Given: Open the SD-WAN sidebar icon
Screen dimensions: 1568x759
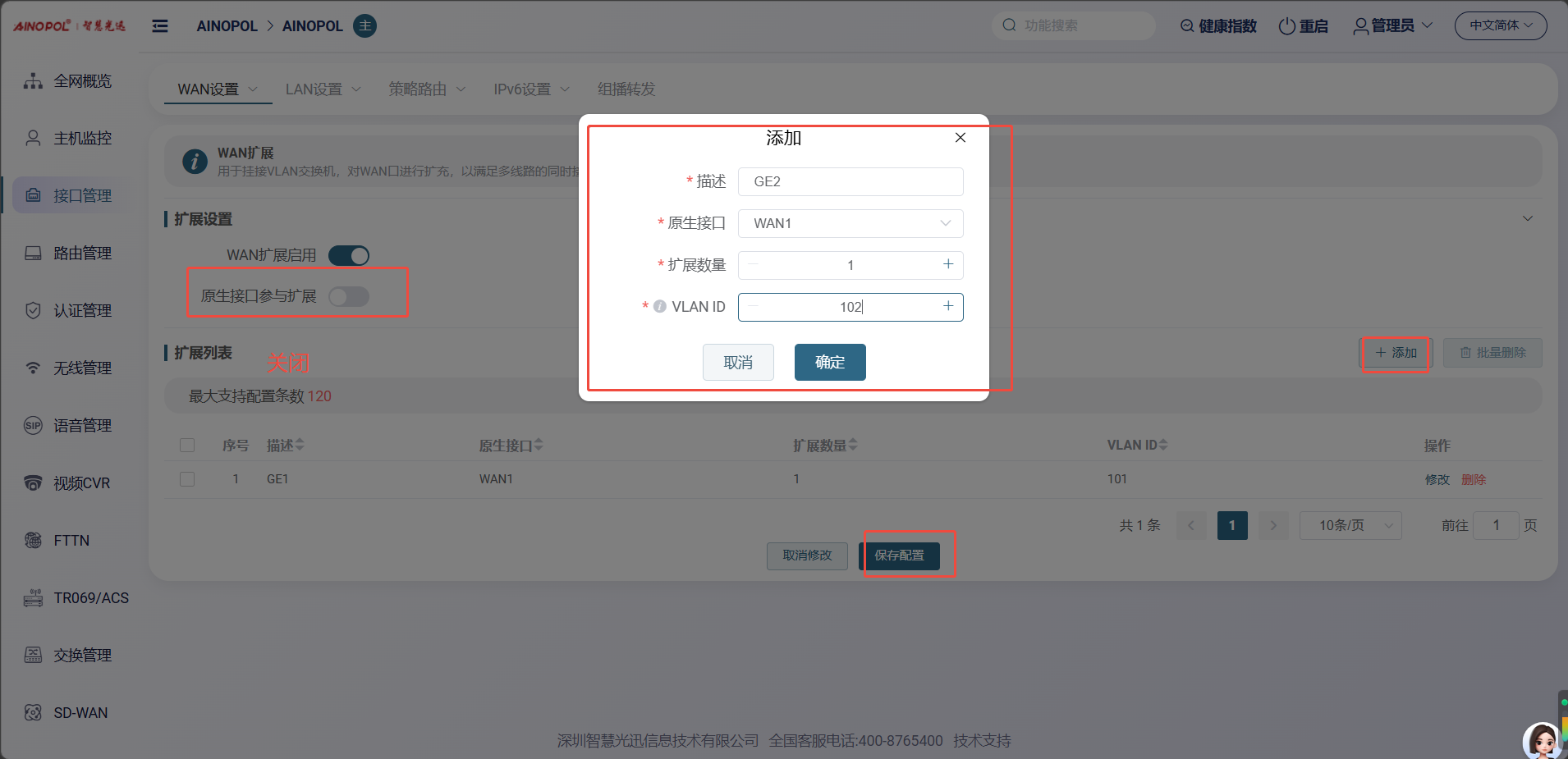Looking at the screenshot, I should [33, 712].
